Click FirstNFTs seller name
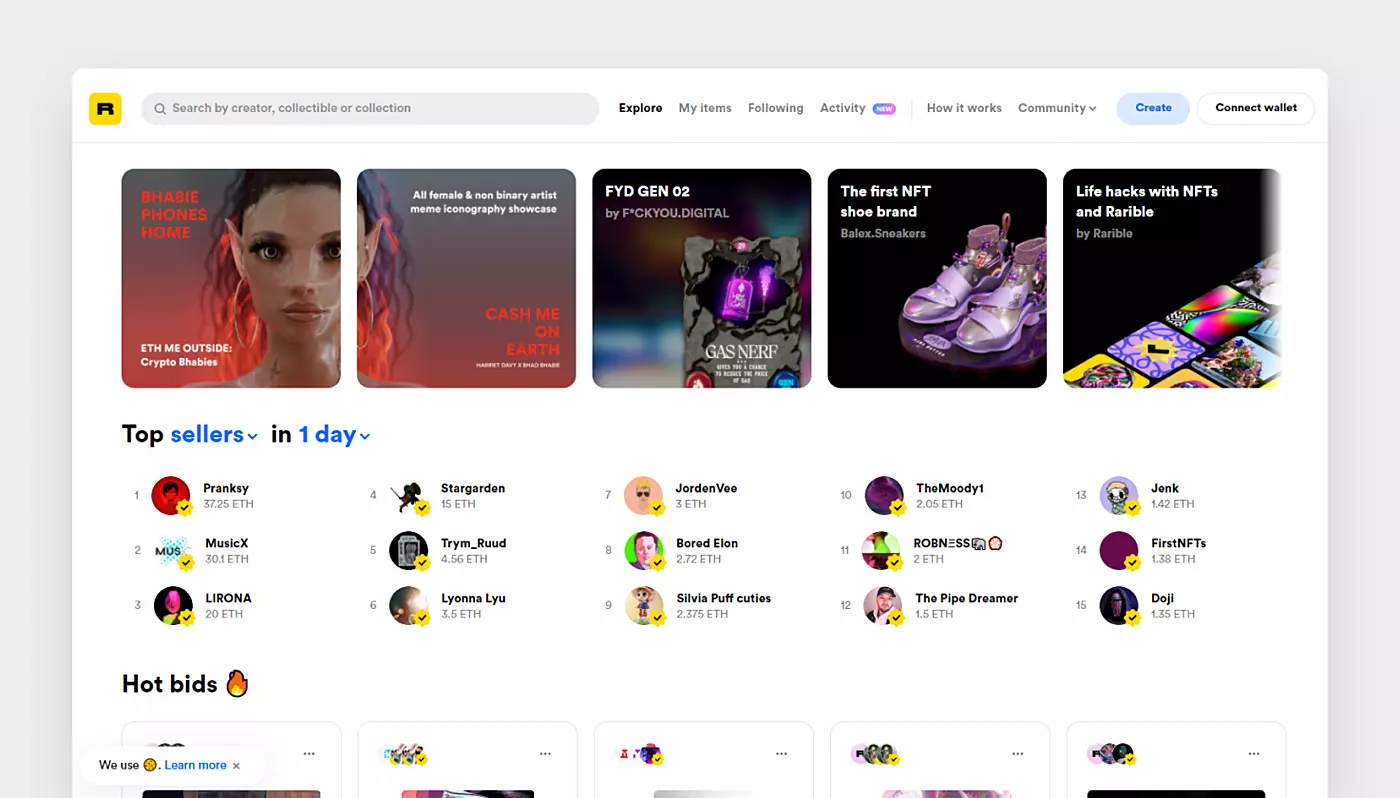This screenshot has height=798, width=1400. 1178,543
